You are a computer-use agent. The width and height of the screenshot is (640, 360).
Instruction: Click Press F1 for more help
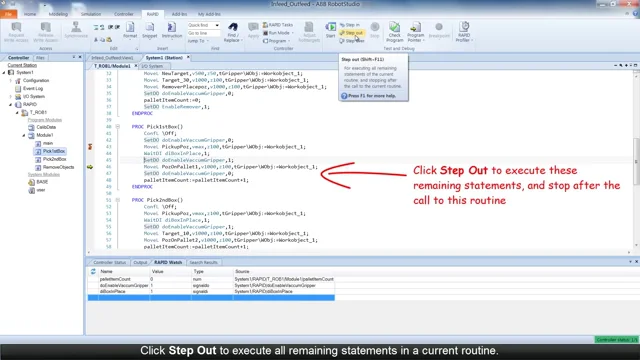pyautogui.click(x=372, y=96)
